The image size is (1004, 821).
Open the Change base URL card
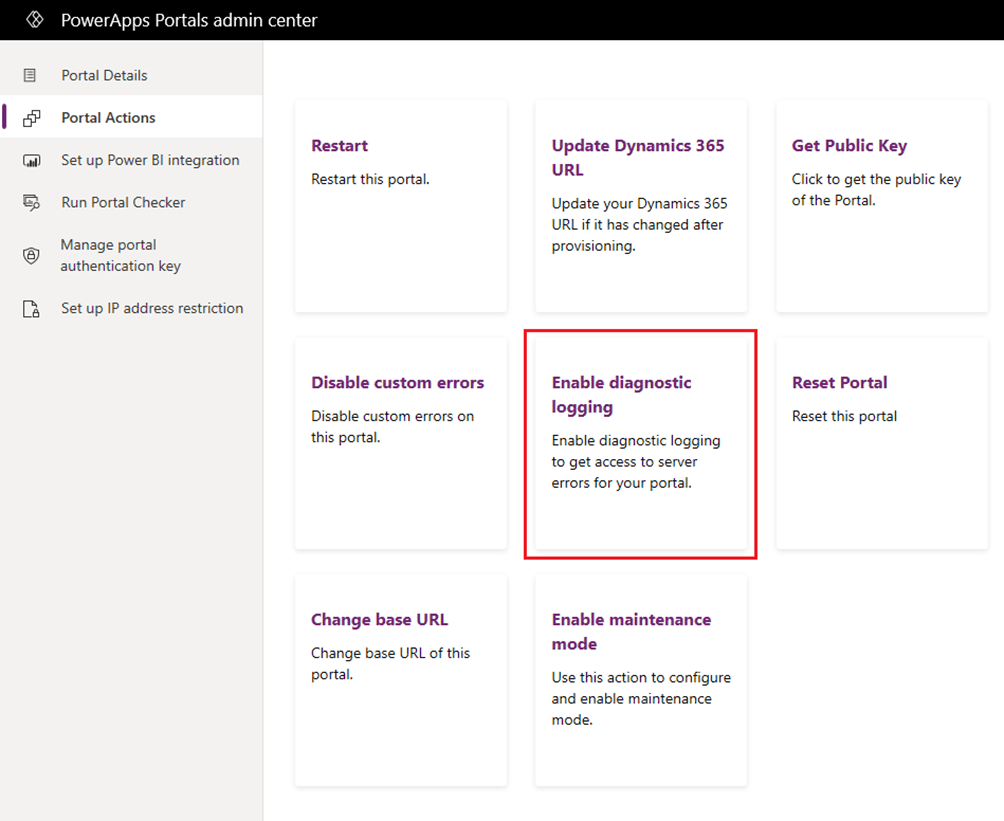(400, 680)
